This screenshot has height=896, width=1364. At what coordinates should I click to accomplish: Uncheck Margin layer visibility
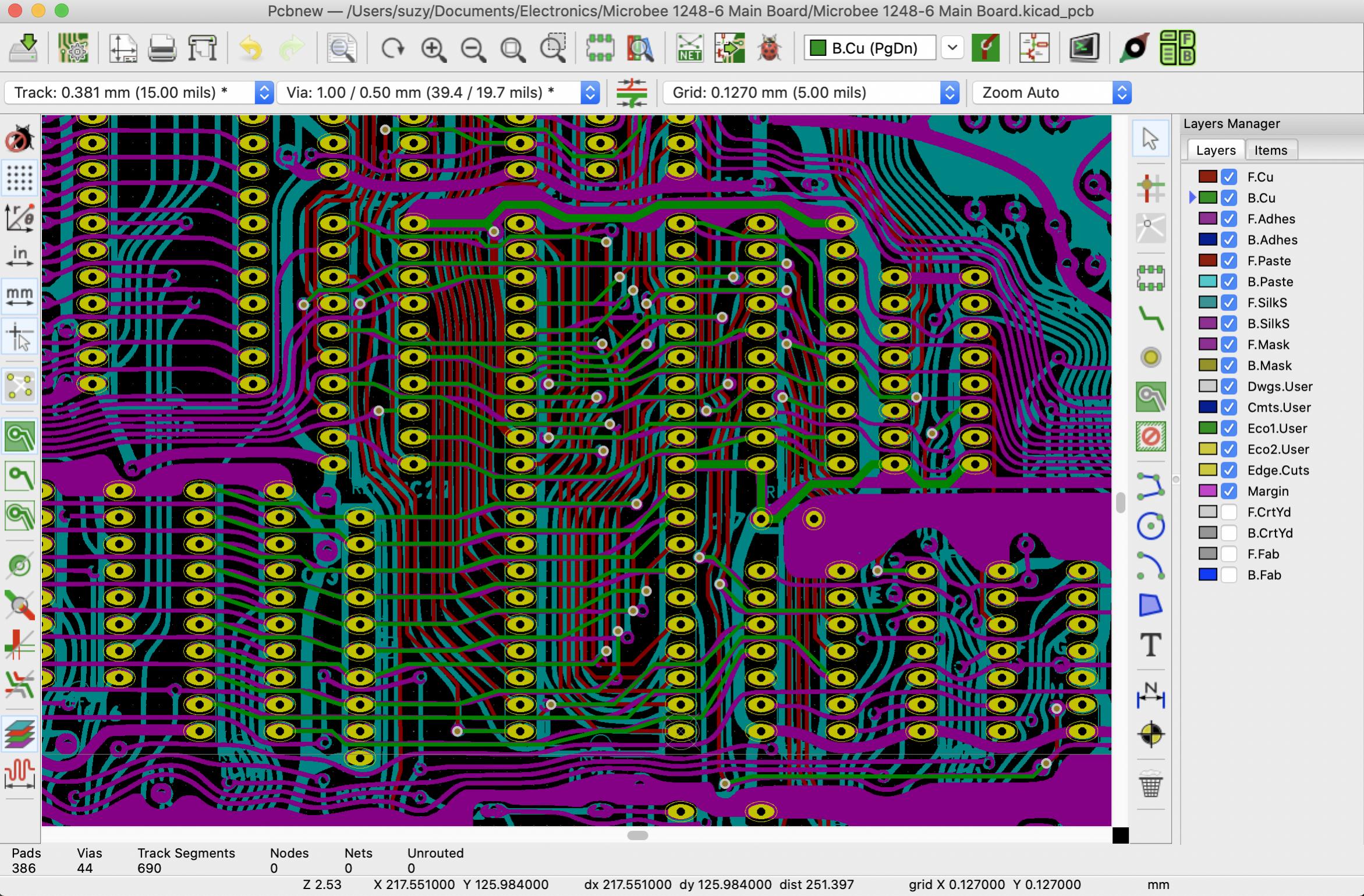(x=1228, y=491)
